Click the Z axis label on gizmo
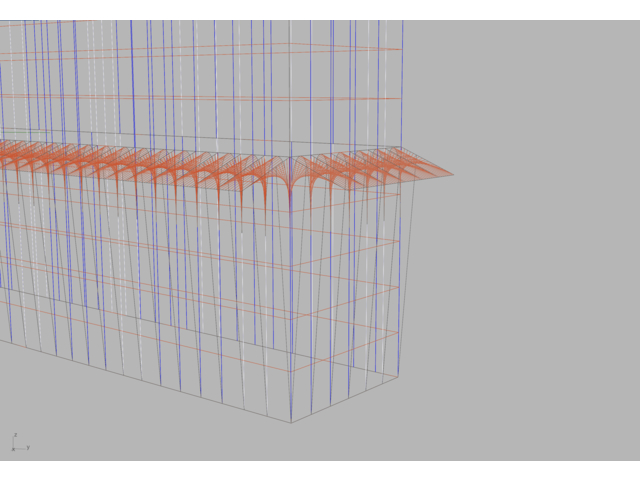The height and width of the screenshot is (480, 640). 15,436
